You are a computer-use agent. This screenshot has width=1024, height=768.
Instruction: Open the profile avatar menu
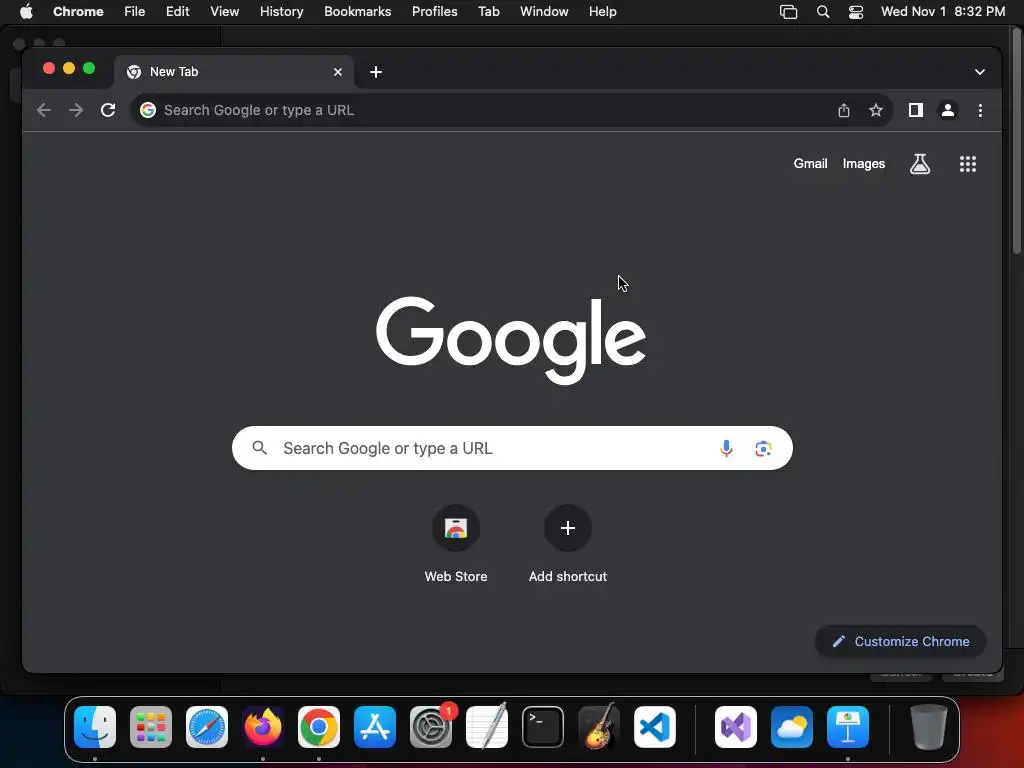948,110
